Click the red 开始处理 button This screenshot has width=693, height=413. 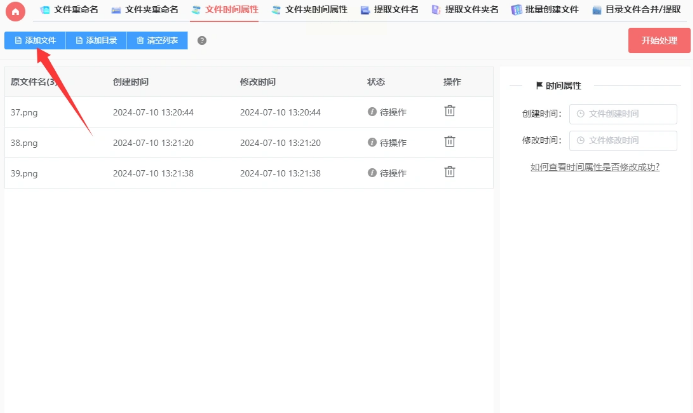(659, 41)
